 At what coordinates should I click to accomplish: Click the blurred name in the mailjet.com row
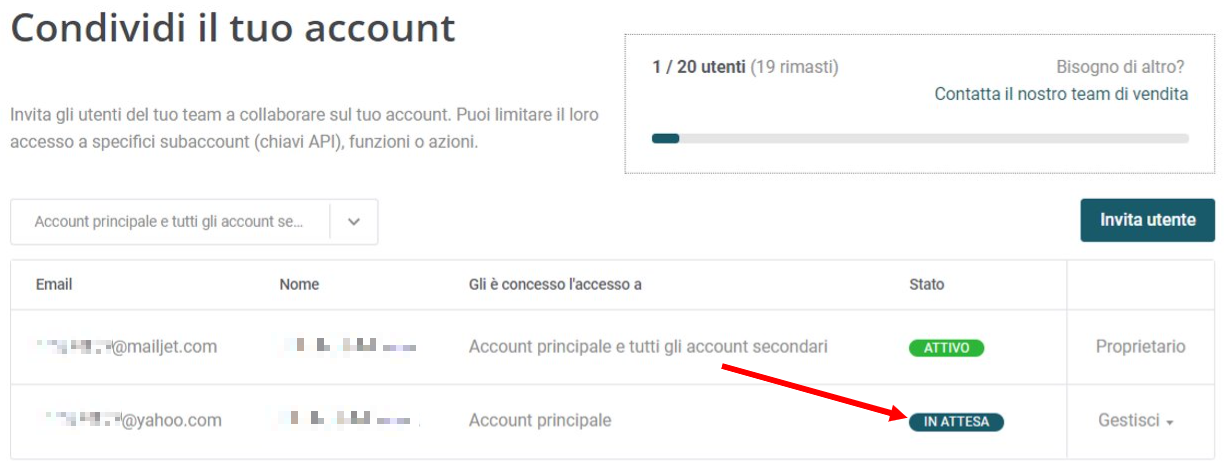pyautogui.click(x=346, y=347)
